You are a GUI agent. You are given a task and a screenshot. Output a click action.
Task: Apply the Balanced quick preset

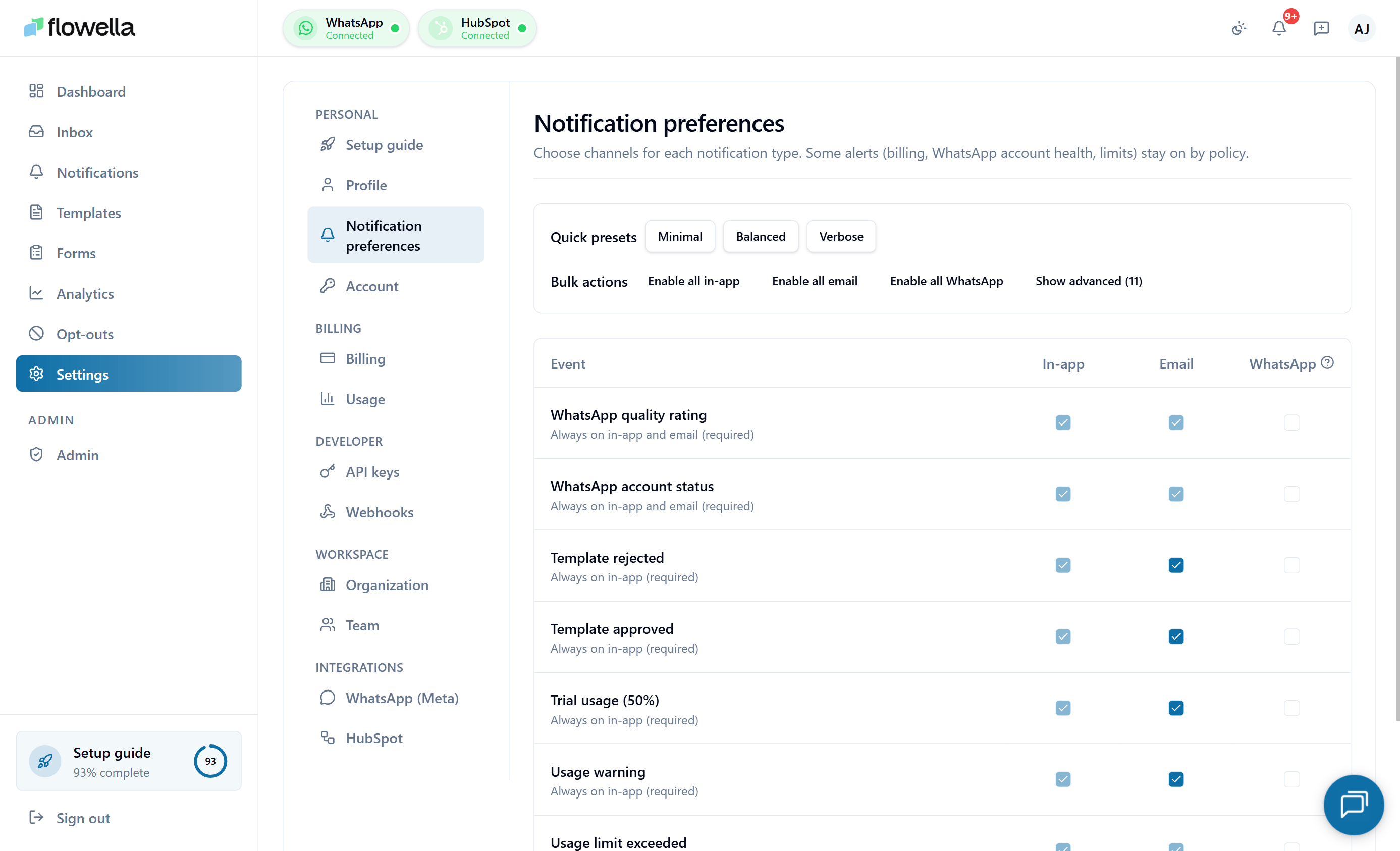pyautogui.click(x=760, y=236)
